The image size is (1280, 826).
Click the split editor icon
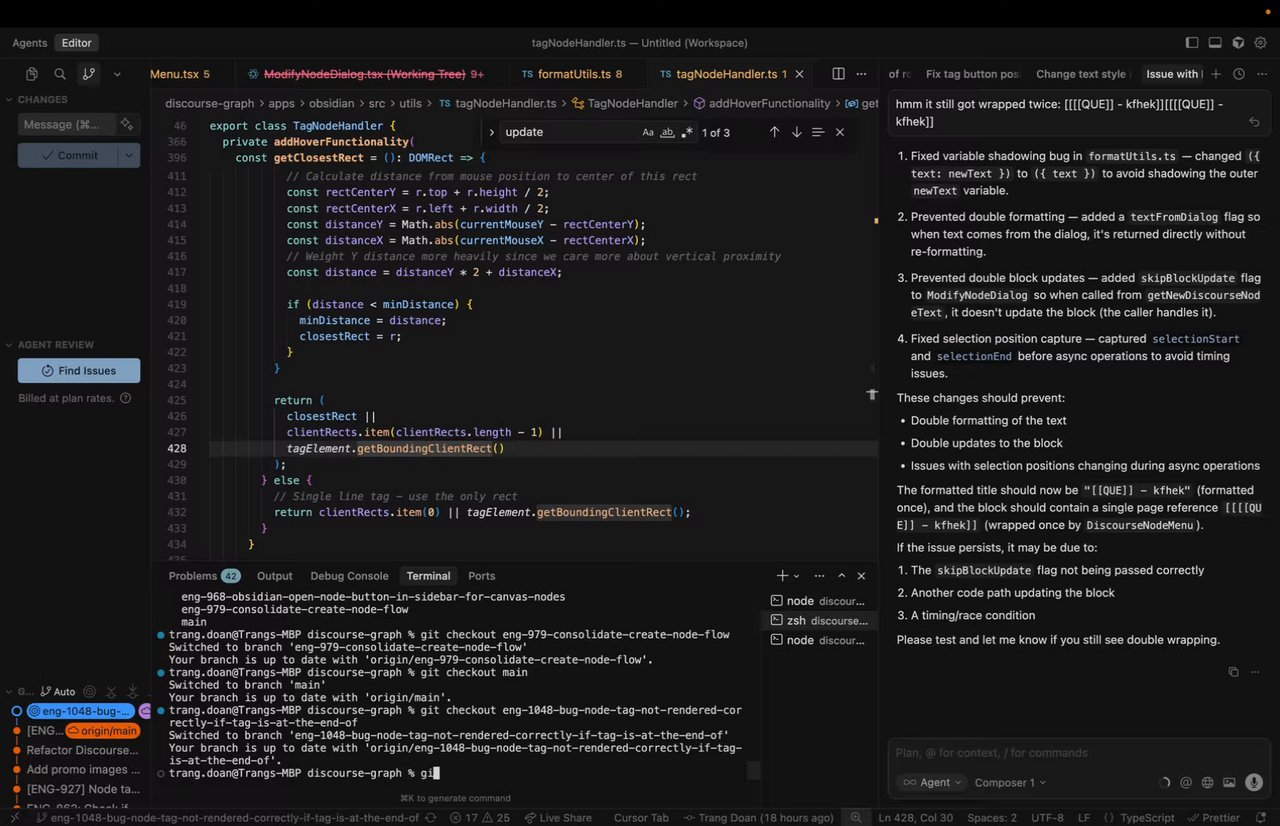click(838, 74)
